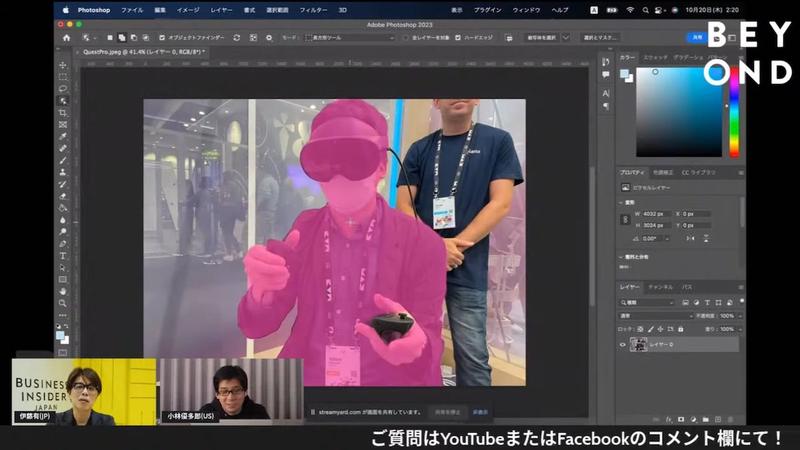800x450 pixels.
Task: Toggle lock all for layer
Action: 681,330
